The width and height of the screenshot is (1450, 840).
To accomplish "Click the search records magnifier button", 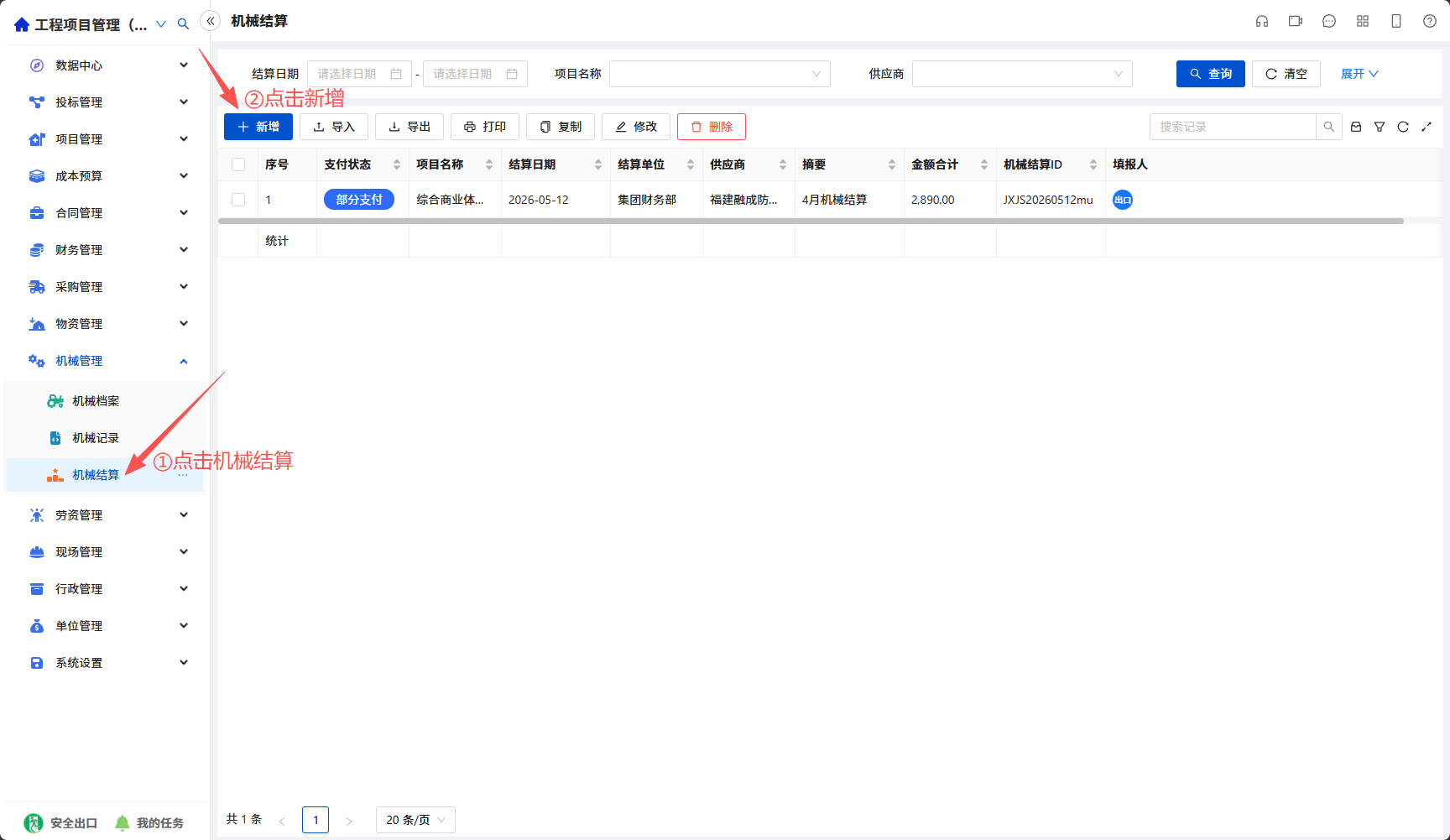I will (x=1329, y=127).
